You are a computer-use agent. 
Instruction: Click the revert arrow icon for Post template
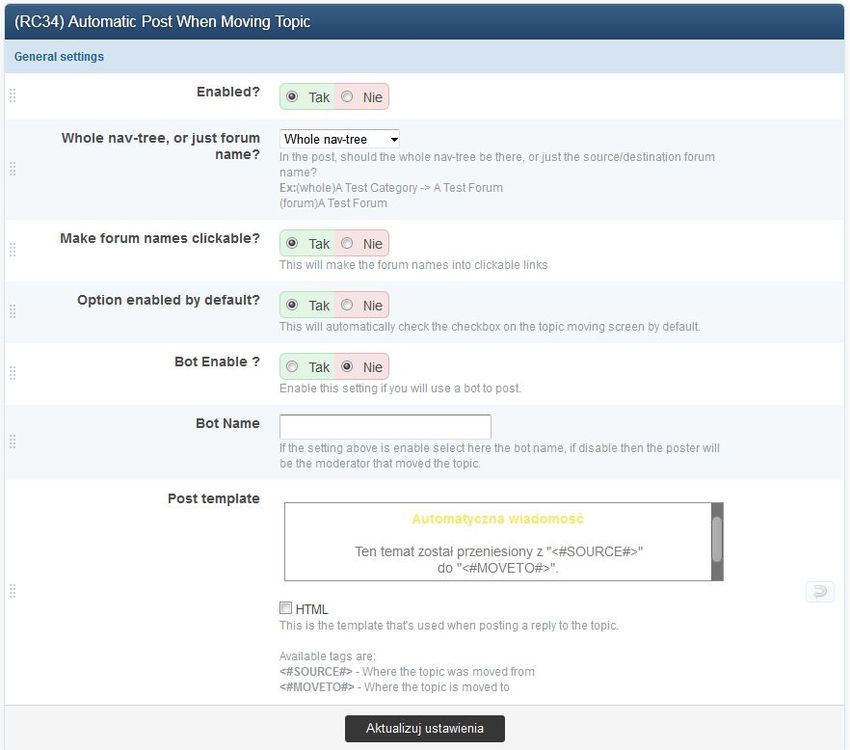click(819, 592)
